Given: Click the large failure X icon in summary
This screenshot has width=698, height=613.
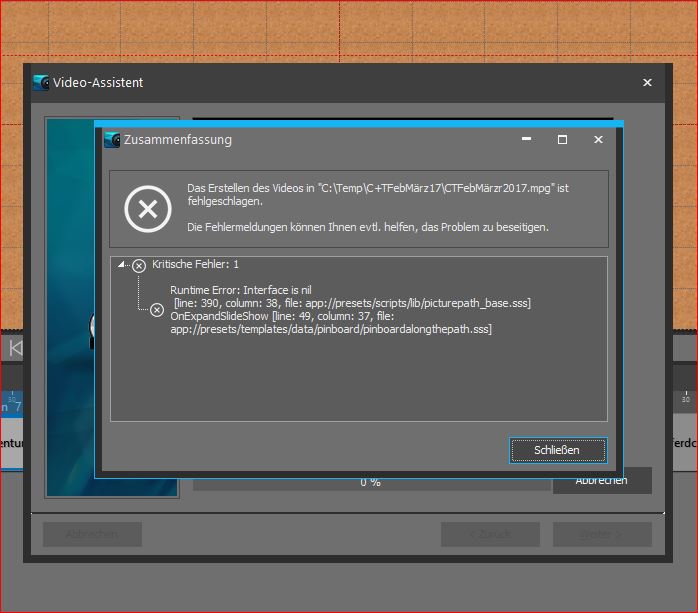Looking at the screenshot, I should click(147, 209).
